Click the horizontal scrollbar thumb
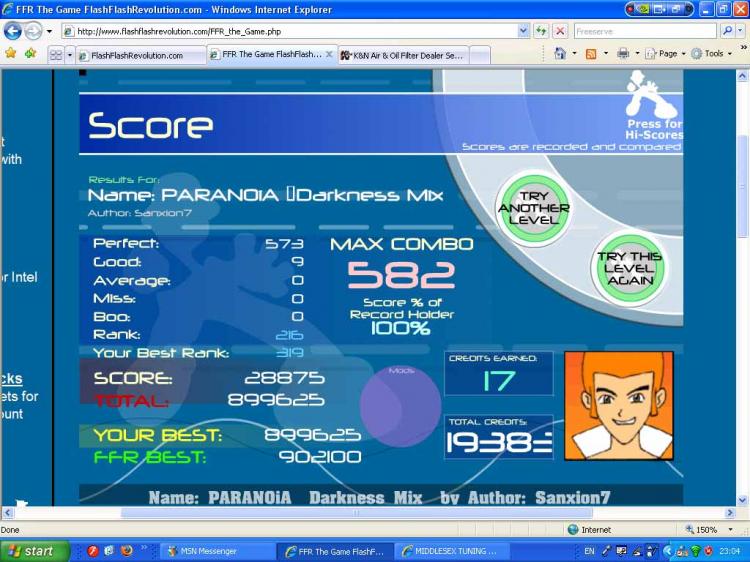 click(x=357, y=513)
